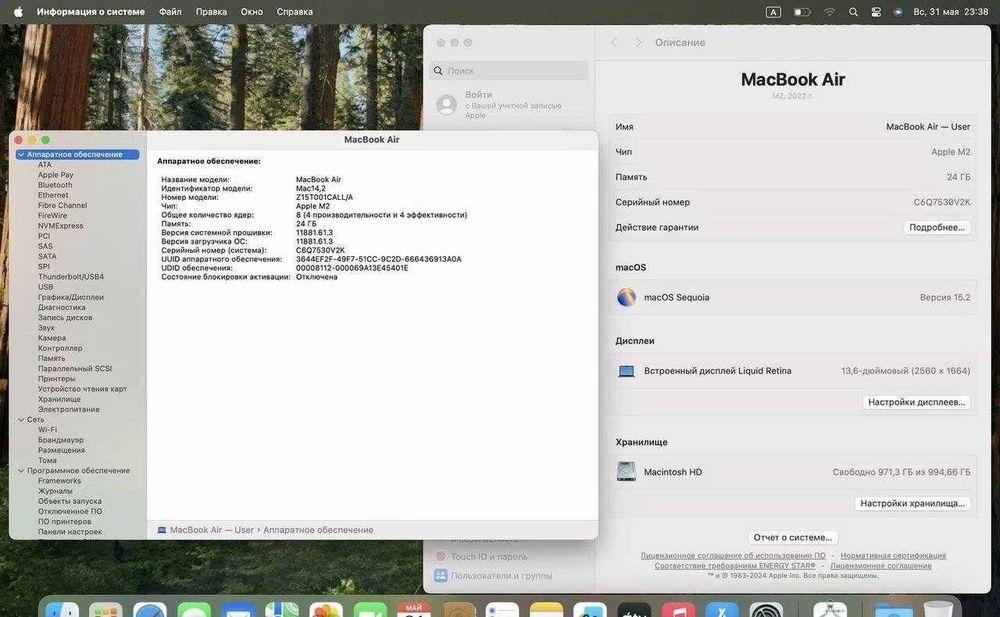The image size is (1000, 617).
Task: Open Music from the Dock
Action: (x=678, y=611)
